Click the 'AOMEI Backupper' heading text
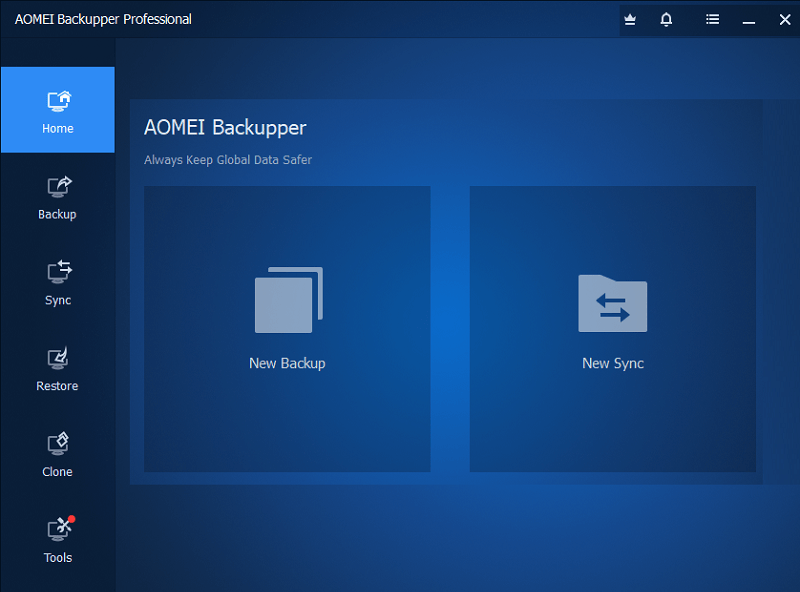Image resolution: width=800 pixels, height=592 pixels. pyautogui.click(x=225, y=128)
